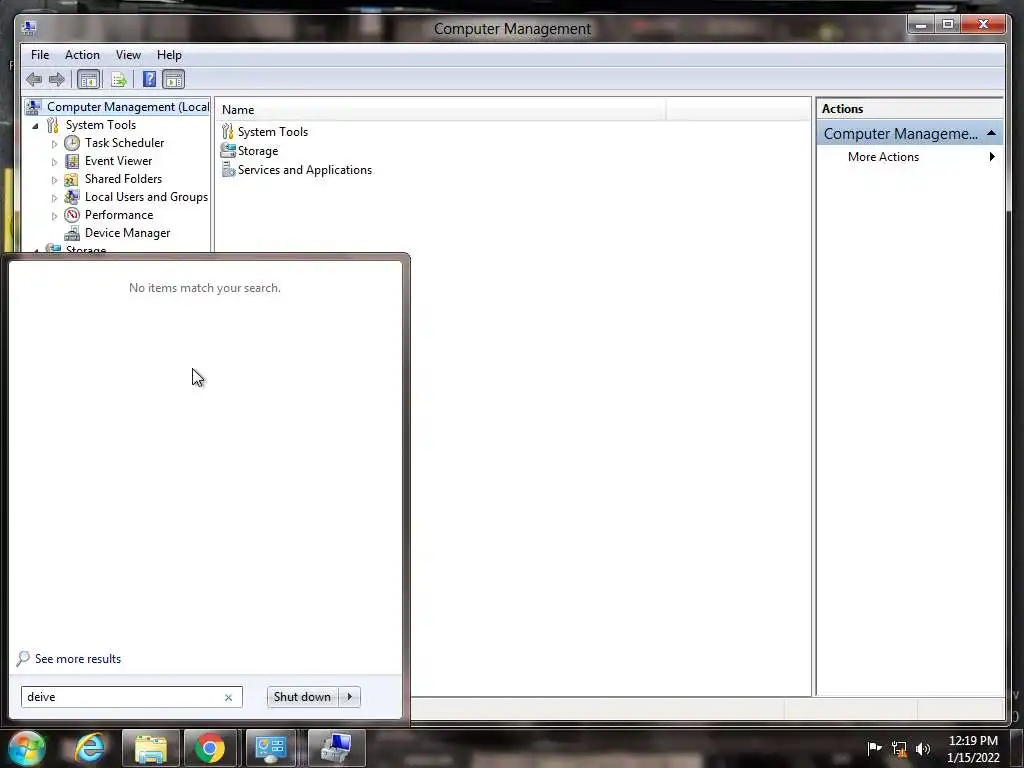Collapse Computer Management actions section arrow
1024x768 pixels.
[x=991, y=133]
